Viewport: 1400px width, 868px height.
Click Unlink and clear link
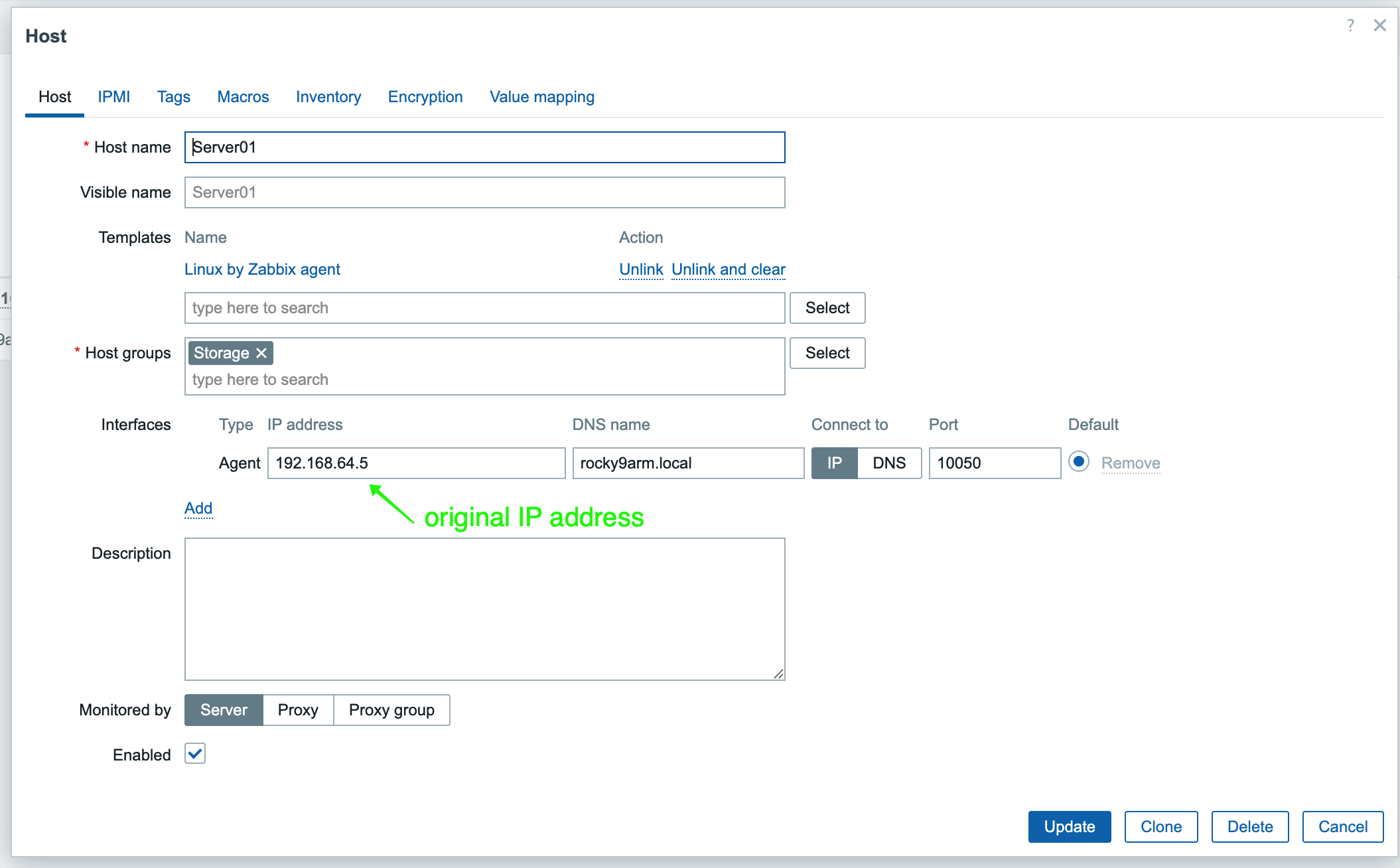[728, 269]
